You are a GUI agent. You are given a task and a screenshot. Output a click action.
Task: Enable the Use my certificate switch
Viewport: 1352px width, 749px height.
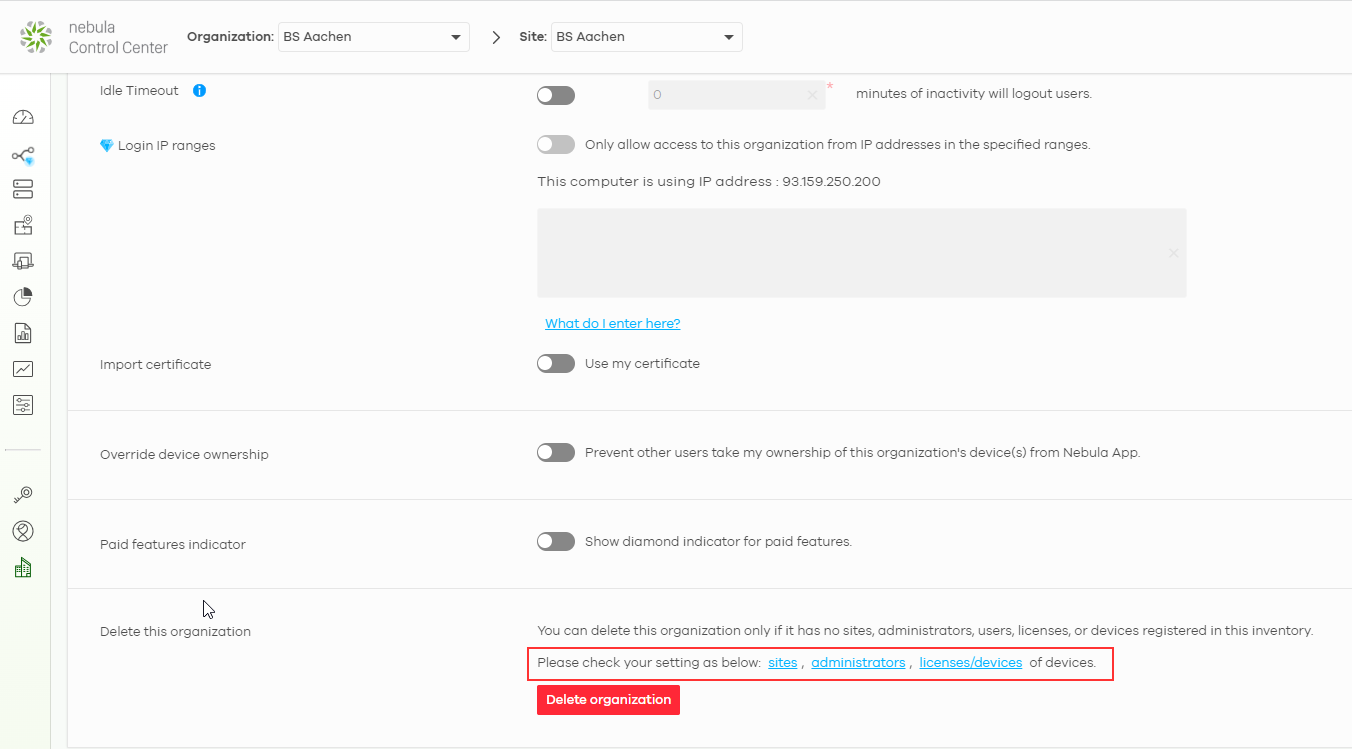(x=556, y=363)
